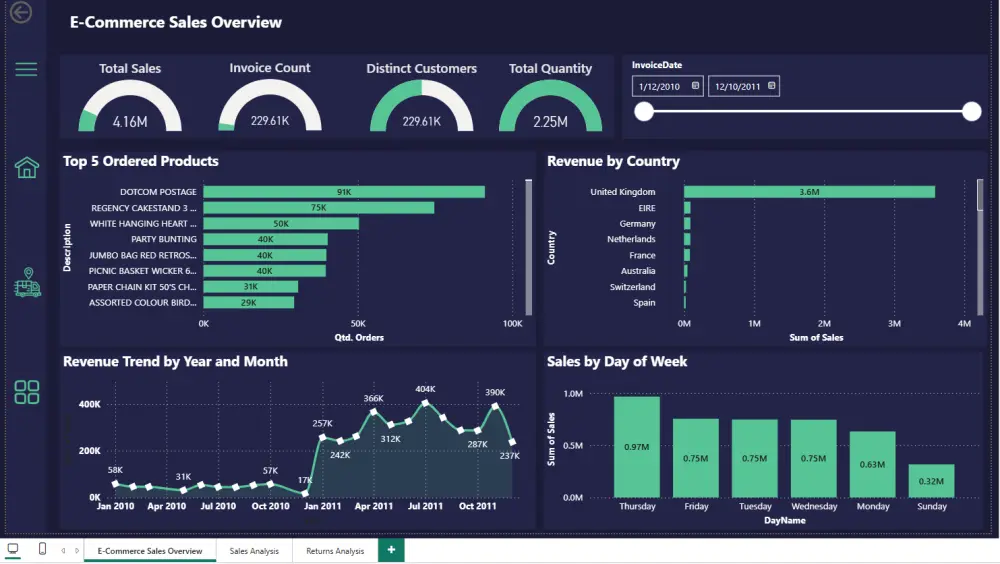Click the start date field 1/12/2010
The height and width of the screenshot is (564, 1000).
click(x=667, y=86)
